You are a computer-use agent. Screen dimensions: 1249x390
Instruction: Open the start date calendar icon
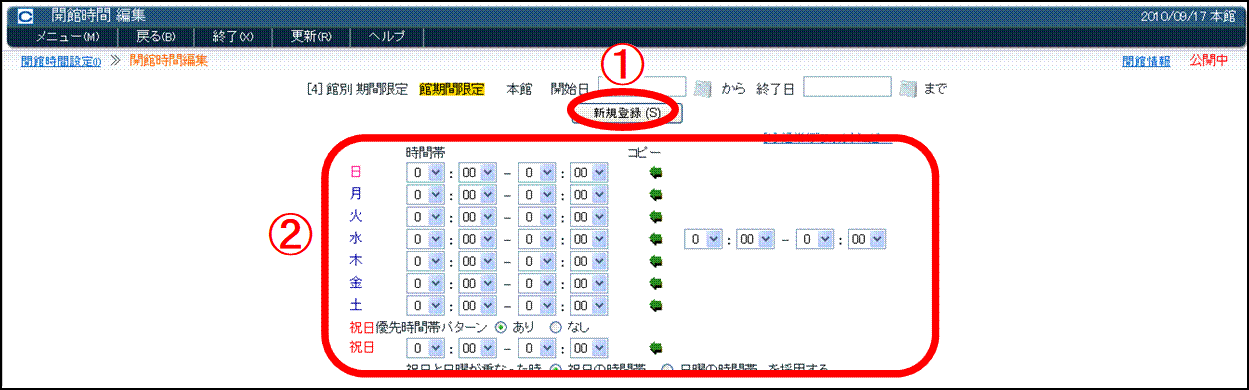click(702, 89)
